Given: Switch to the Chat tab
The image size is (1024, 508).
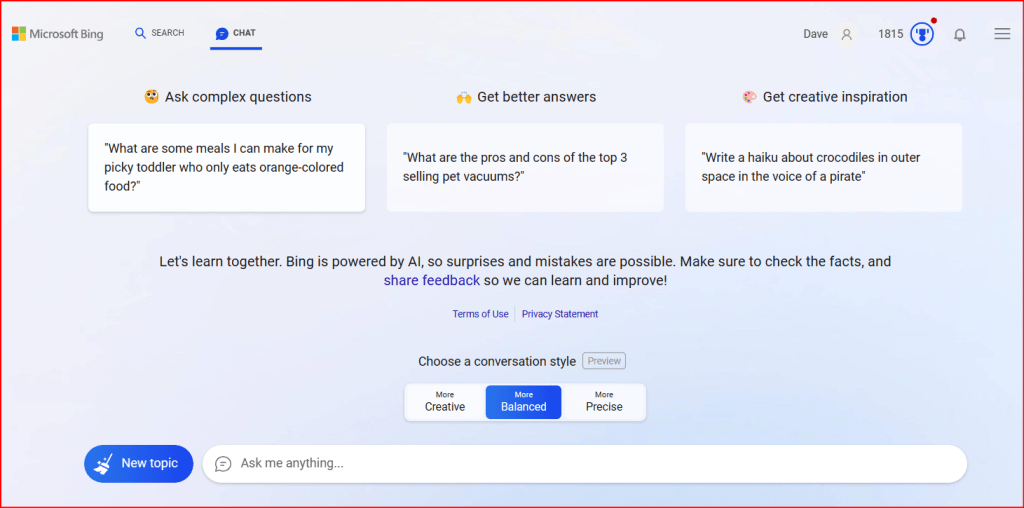Looking at the screenshot, I should 236,33.
